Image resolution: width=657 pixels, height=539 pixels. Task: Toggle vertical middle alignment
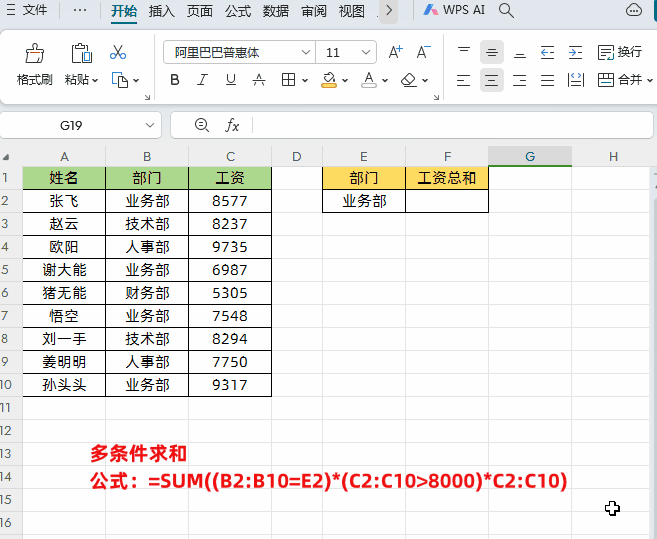point(491,52)
